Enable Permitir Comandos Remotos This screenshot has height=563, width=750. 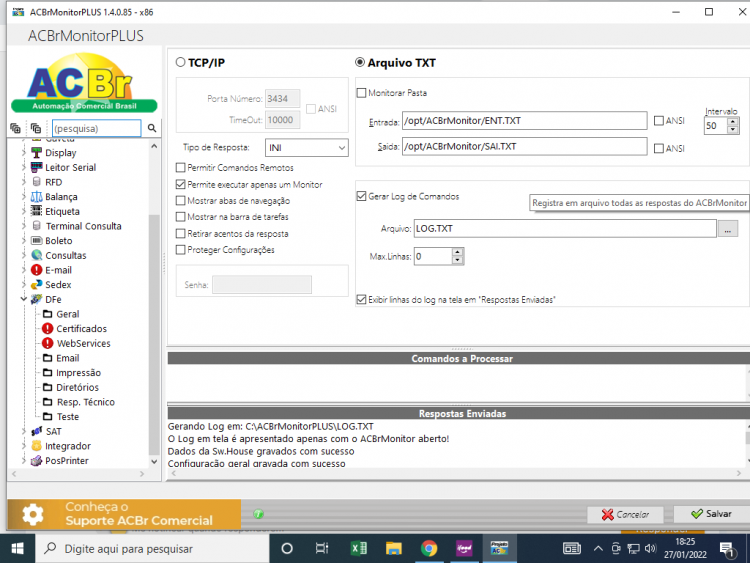180,167
